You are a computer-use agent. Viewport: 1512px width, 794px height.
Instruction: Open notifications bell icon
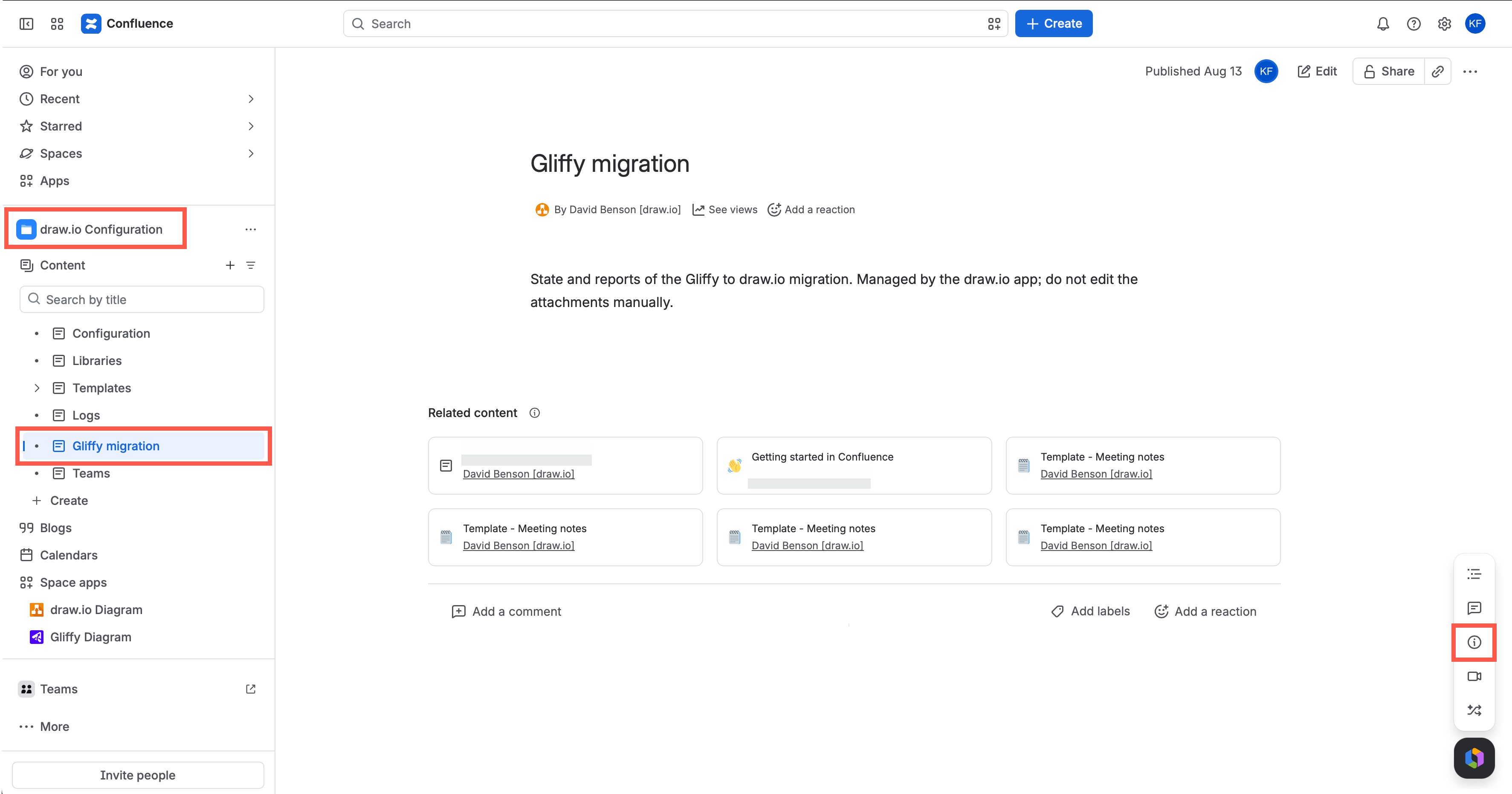tap(1383, 23)
